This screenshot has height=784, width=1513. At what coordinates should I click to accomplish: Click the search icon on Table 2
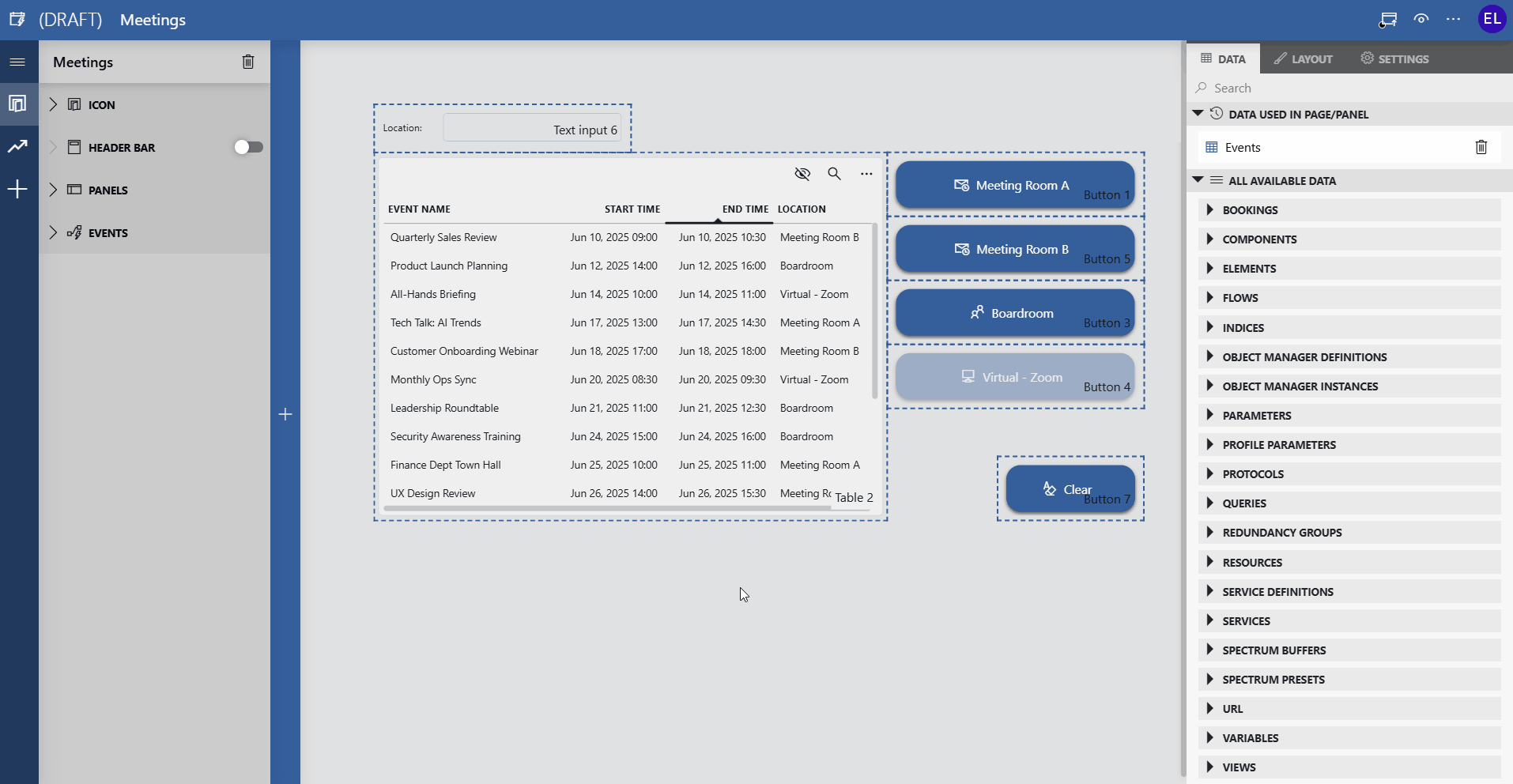[835, 174]
